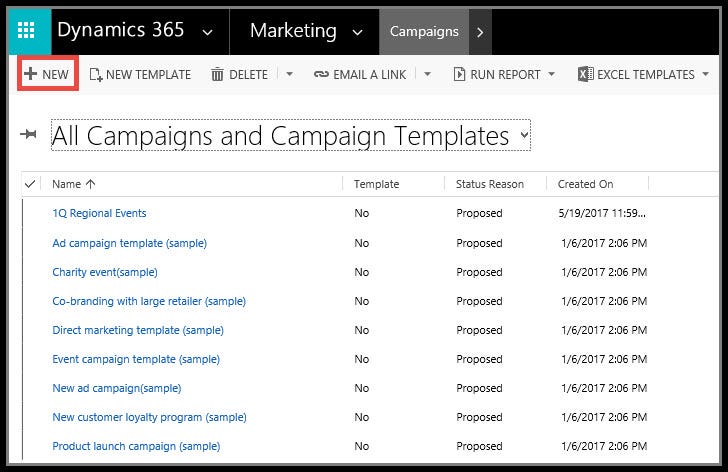Expand the chevron next to Campaigns tab
This screenshot has width=728, height=472.
tap(481, 32)
